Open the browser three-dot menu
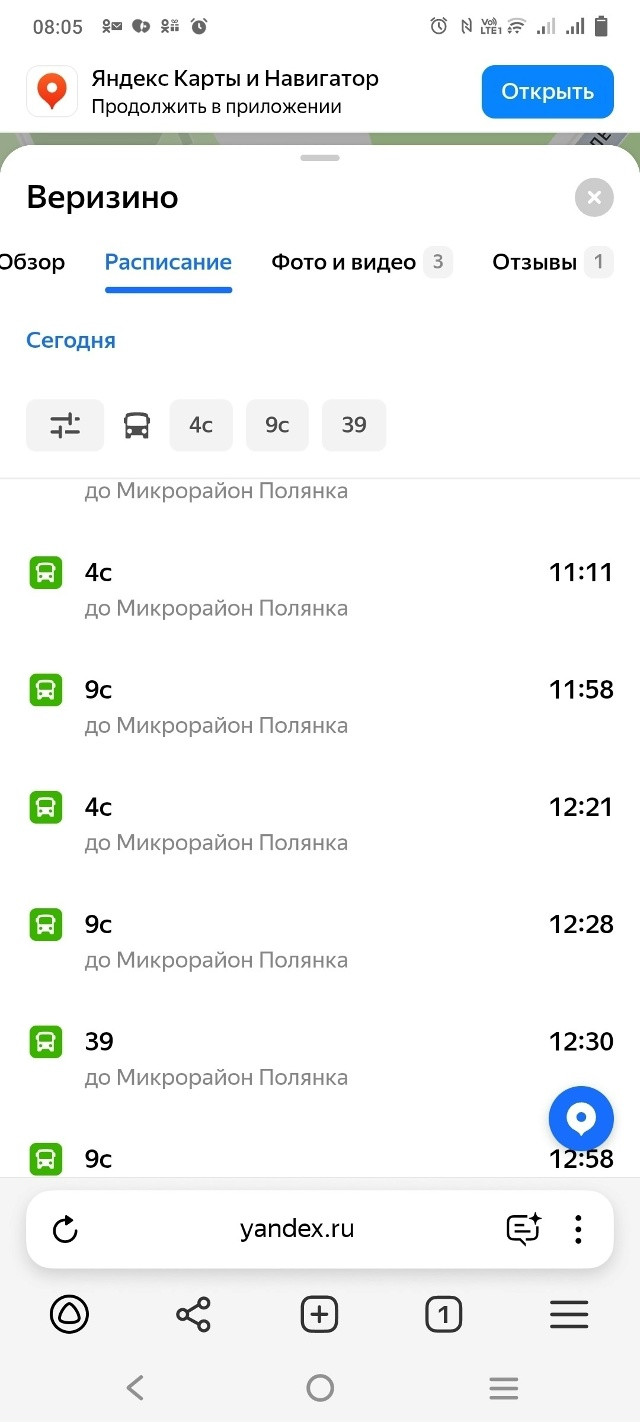Screen dimensions: 640x1422 [x=578, y=1229]
